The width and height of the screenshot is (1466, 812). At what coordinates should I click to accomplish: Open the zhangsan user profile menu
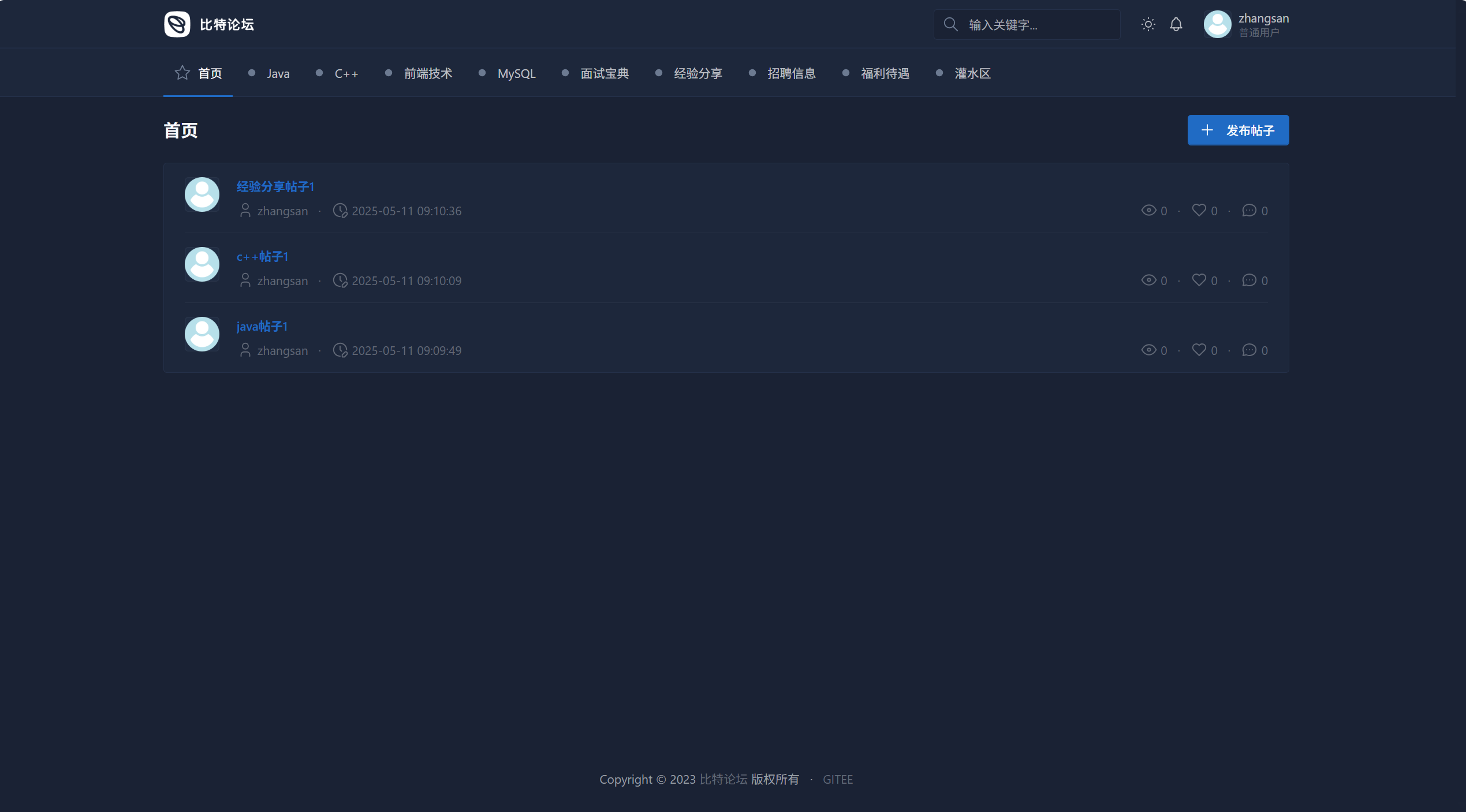click(1263, 24)
